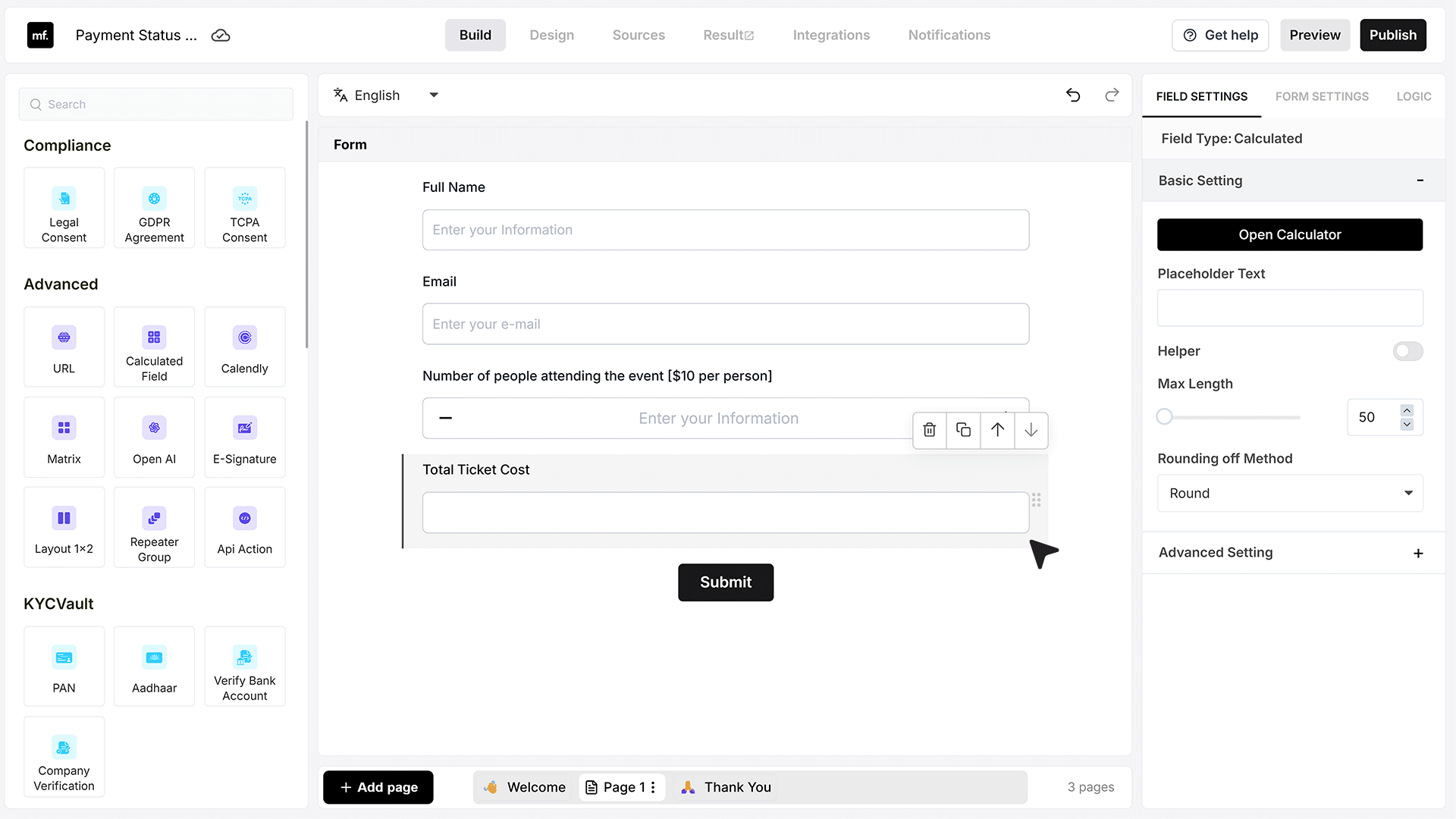Click the undo arrow icon
Image resolution: width=1456 pixels, height=819 pixels.
coord(1073,95)
